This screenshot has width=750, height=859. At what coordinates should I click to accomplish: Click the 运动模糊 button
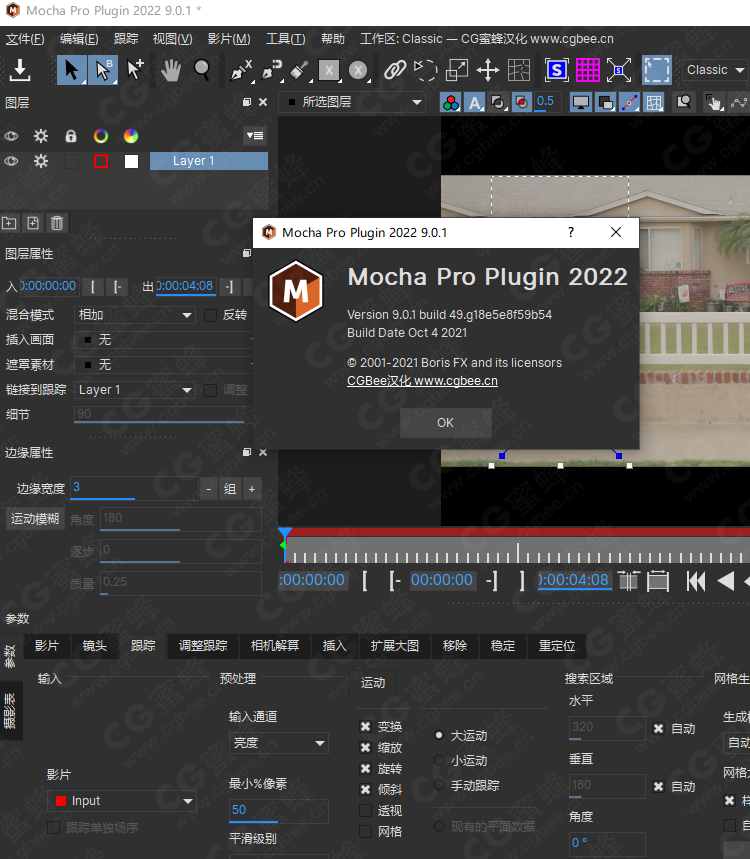(x=35, y=519)
